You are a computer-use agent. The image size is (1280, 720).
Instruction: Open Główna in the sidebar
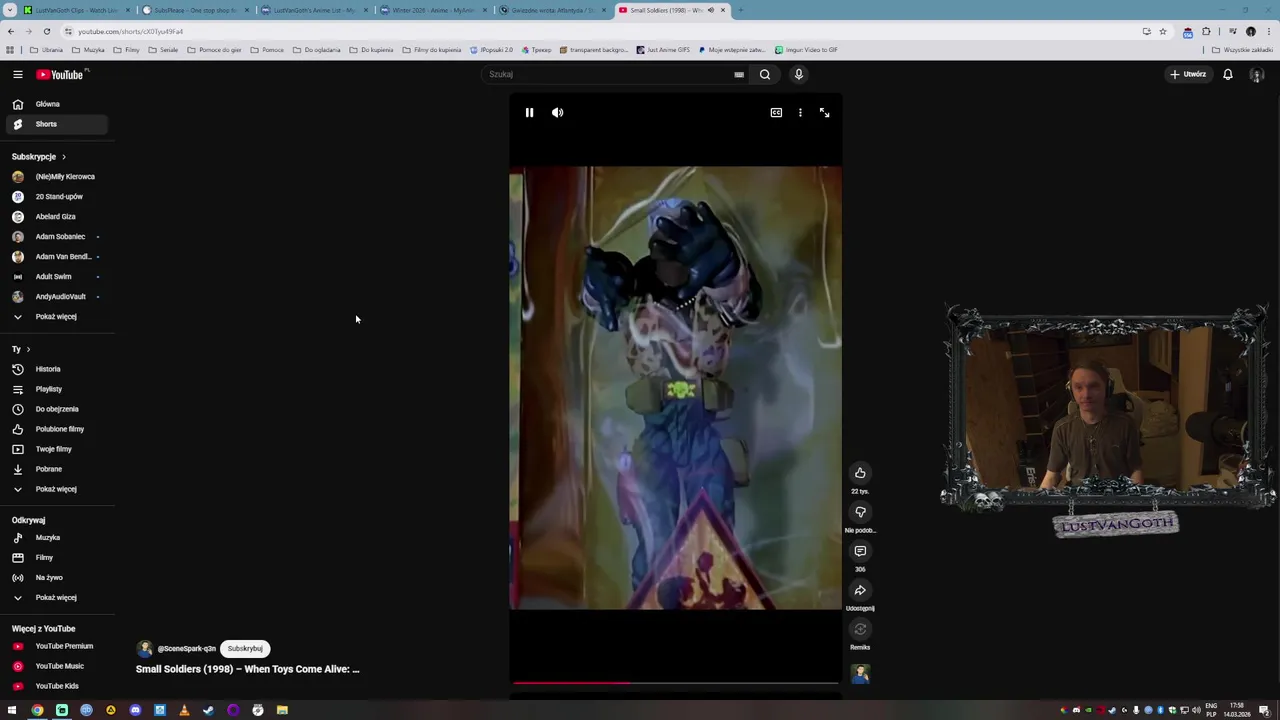pos(55,104)
